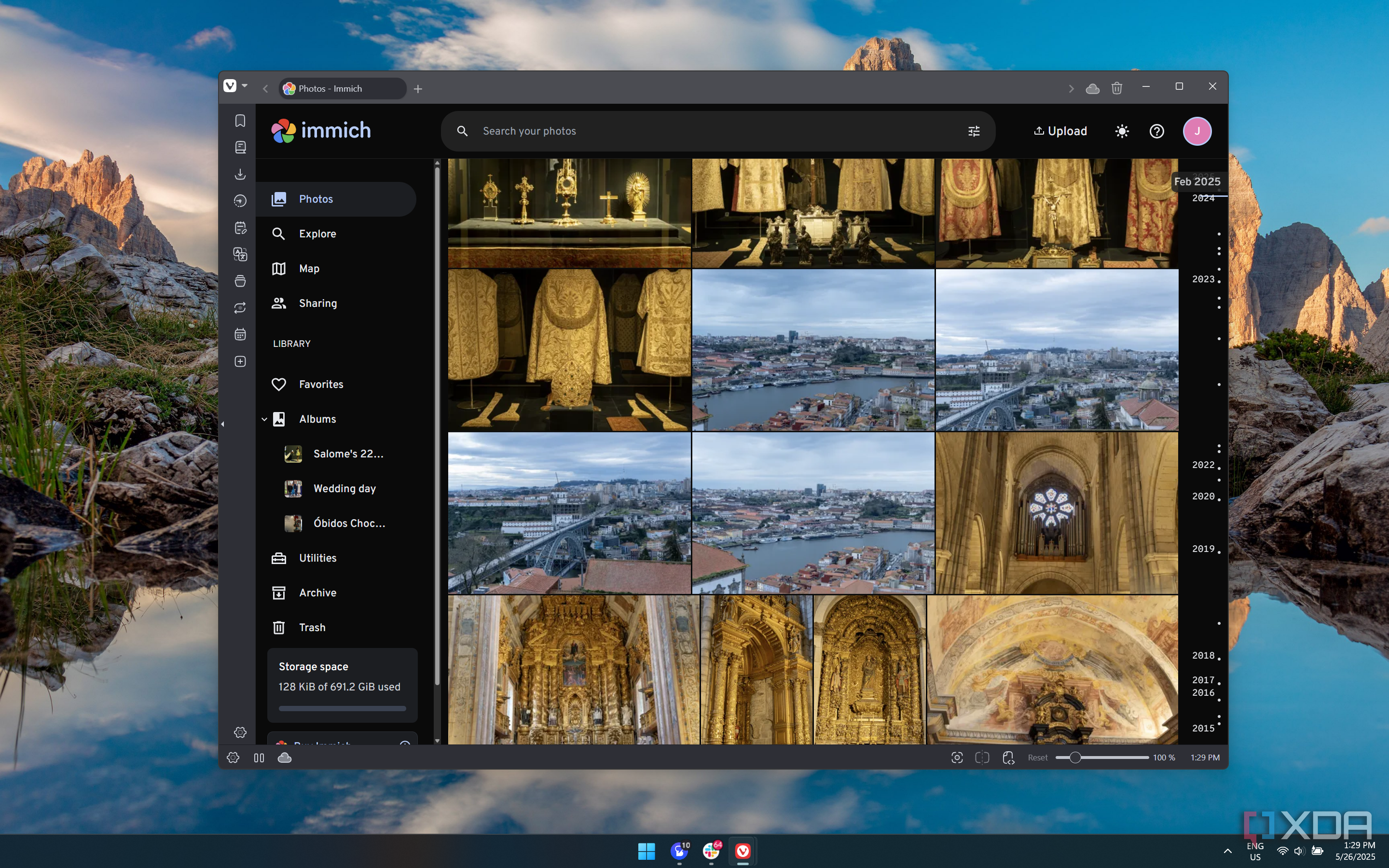Show hidden system tray icons
The width and height of the screenshot is (1389, 868).
pyautogui.click(x=1227, y=851)
